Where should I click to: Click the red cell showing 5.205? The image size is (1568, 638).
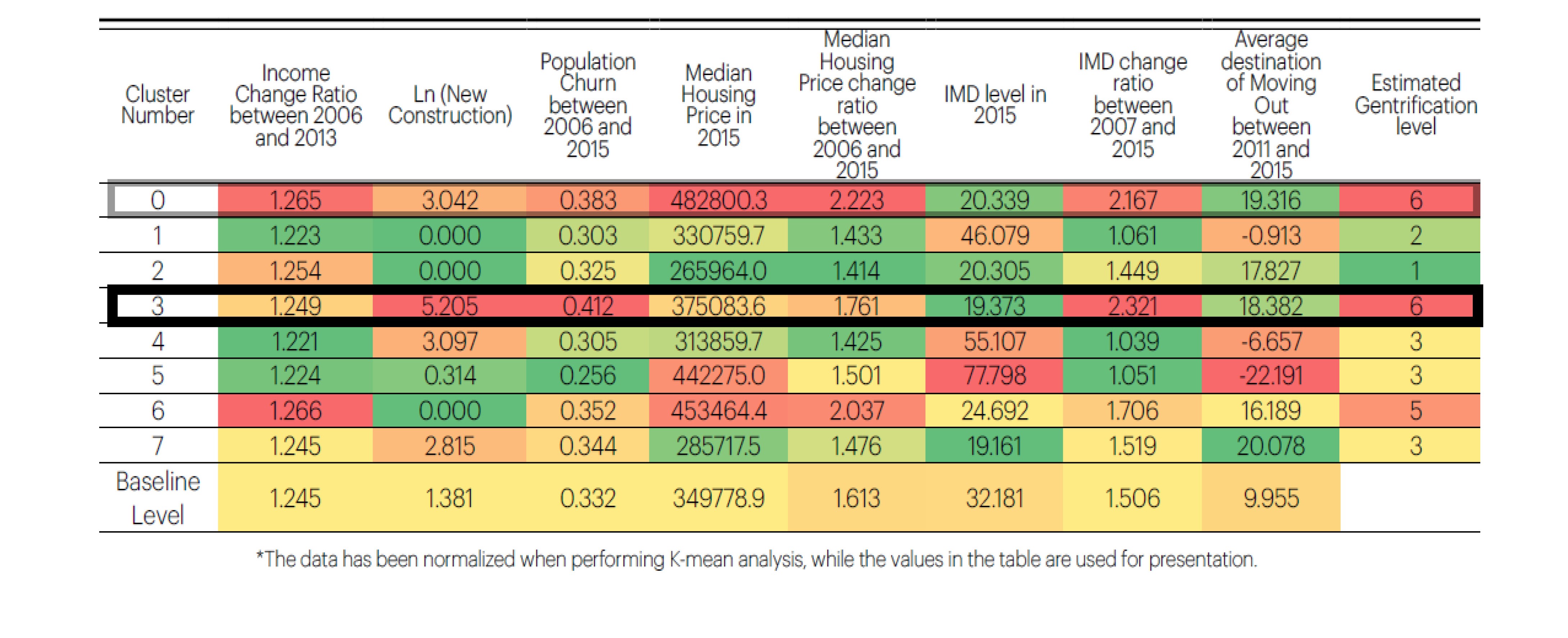(449, 306)
